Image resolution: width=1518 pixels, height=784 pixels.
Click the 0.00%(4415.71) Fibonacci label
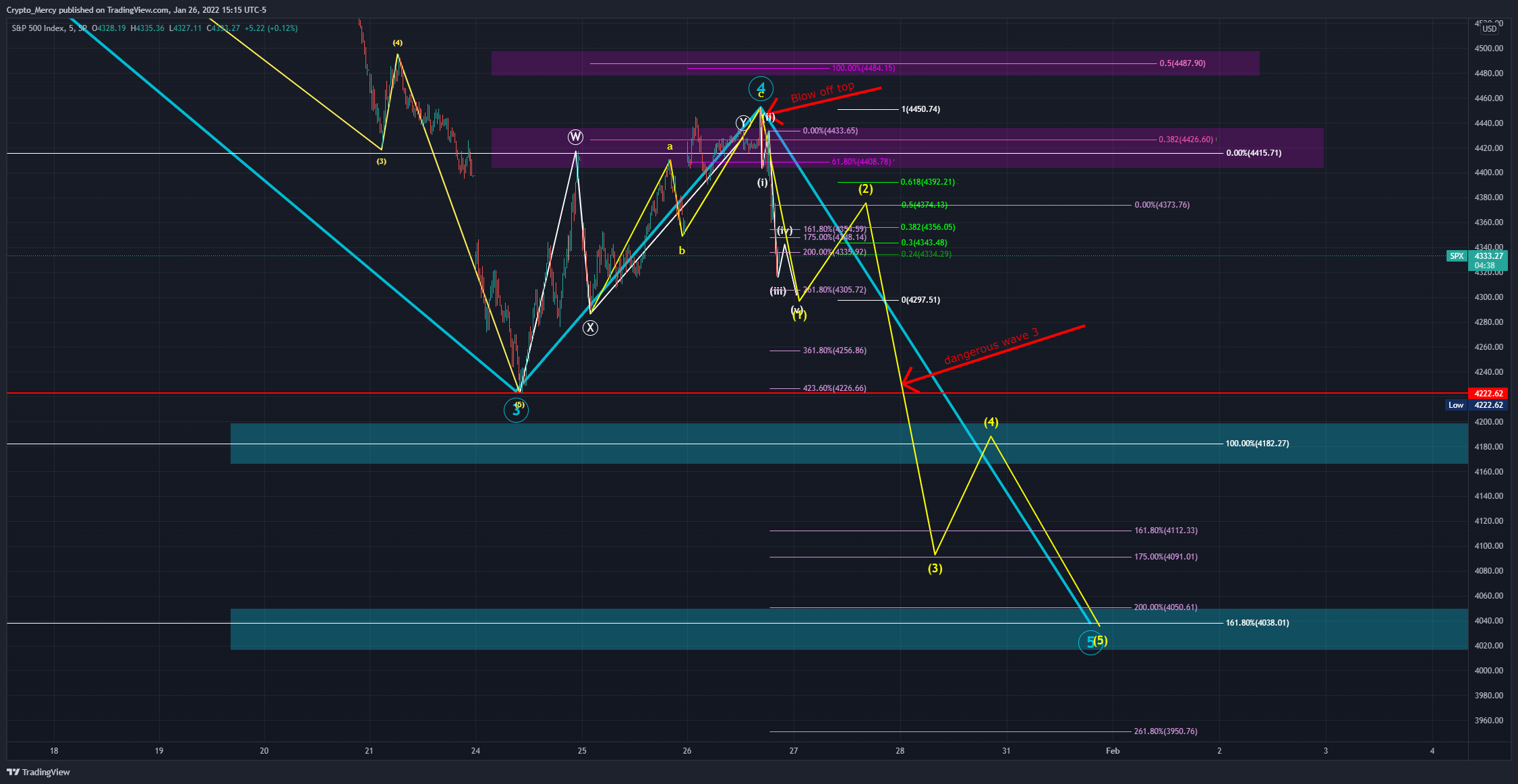click(1254, 153)
